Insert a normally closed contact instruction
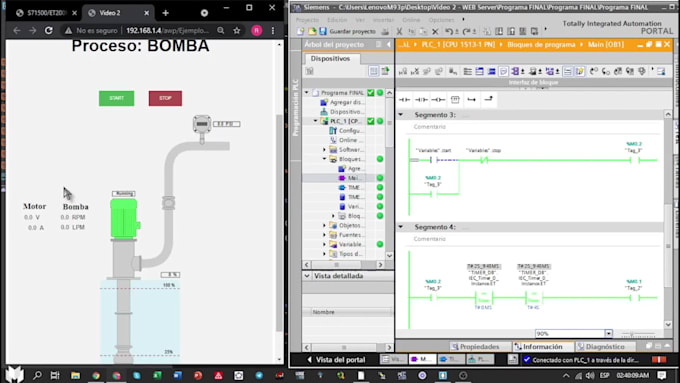Viewport: 680px width, 383px height. [421, 100]
